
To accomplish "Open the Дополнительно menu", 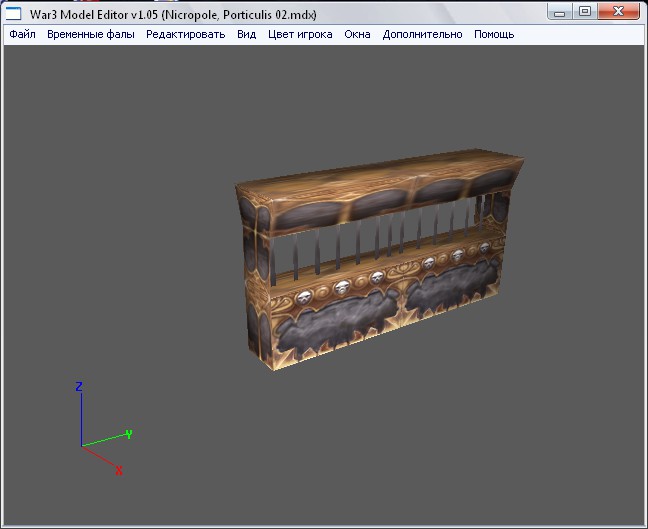I will coord(422,34).
